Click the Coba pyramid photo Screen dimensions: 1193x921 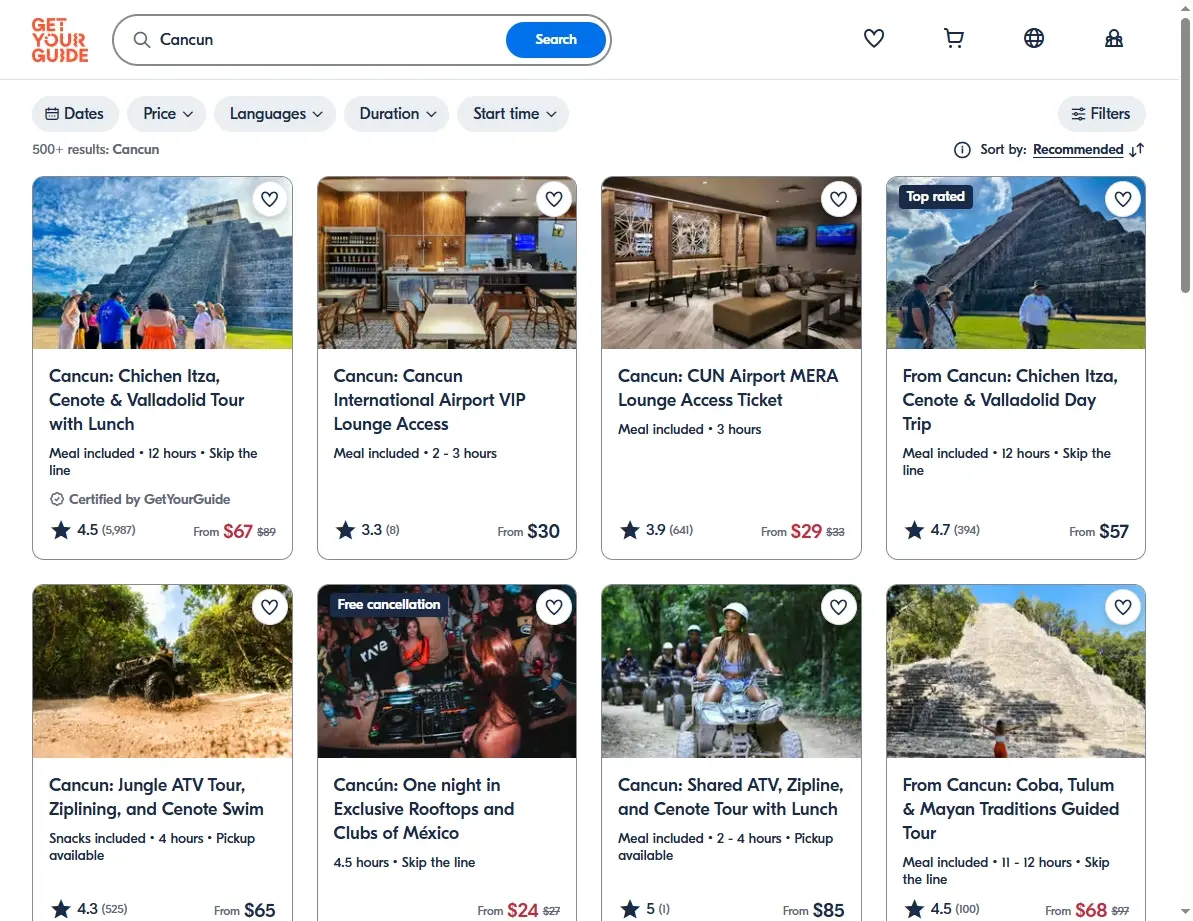(1016, 672)
